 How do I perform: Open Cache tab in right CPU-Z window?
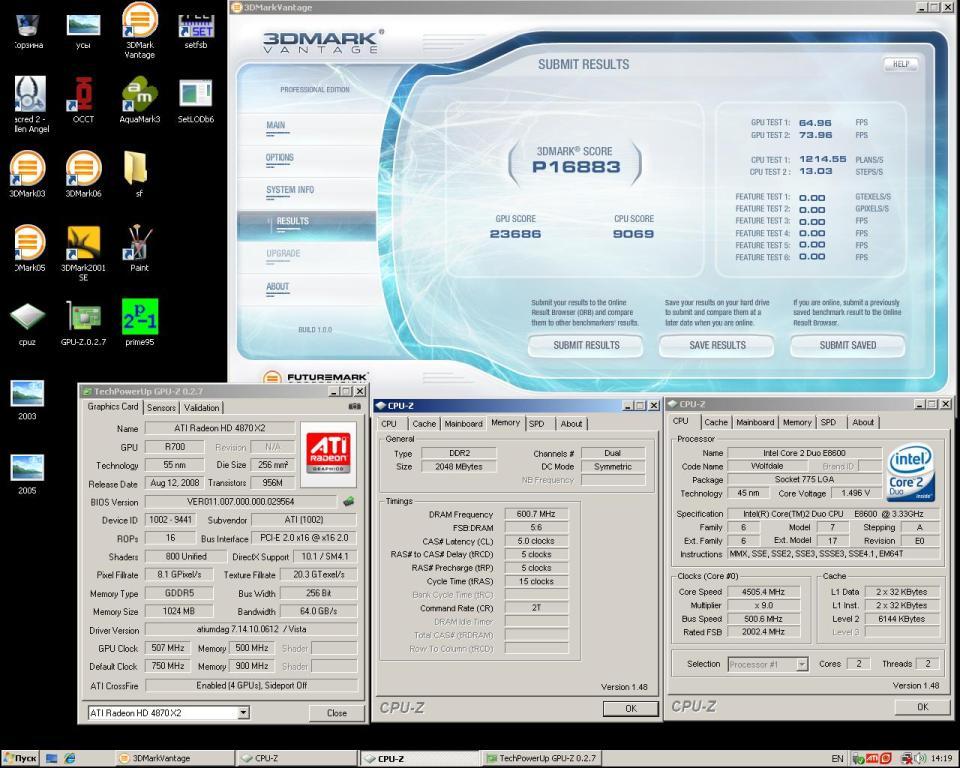(716, 423)
